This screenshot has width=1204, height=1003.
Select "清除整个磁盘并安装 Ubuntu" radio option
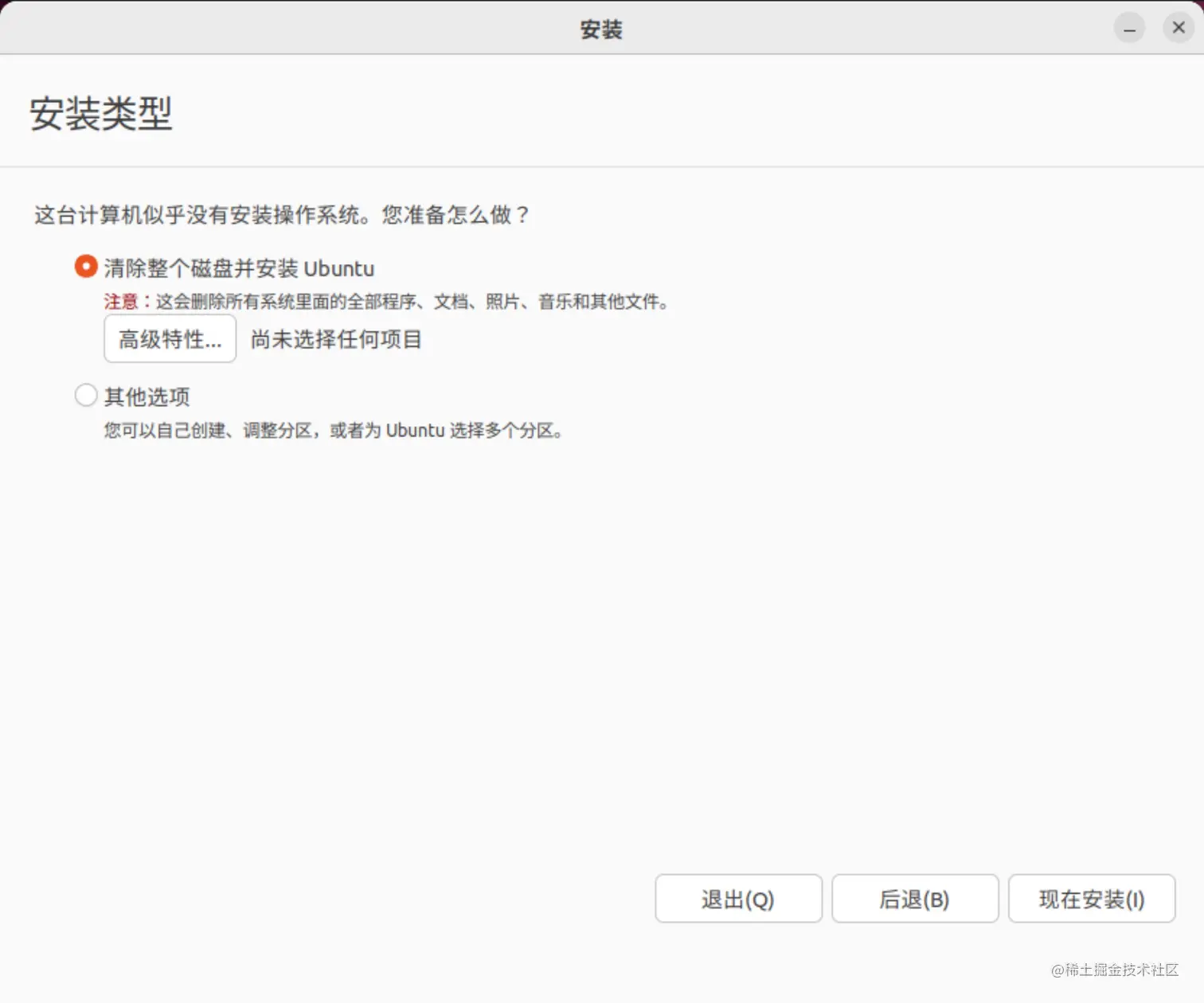[86, 266]
